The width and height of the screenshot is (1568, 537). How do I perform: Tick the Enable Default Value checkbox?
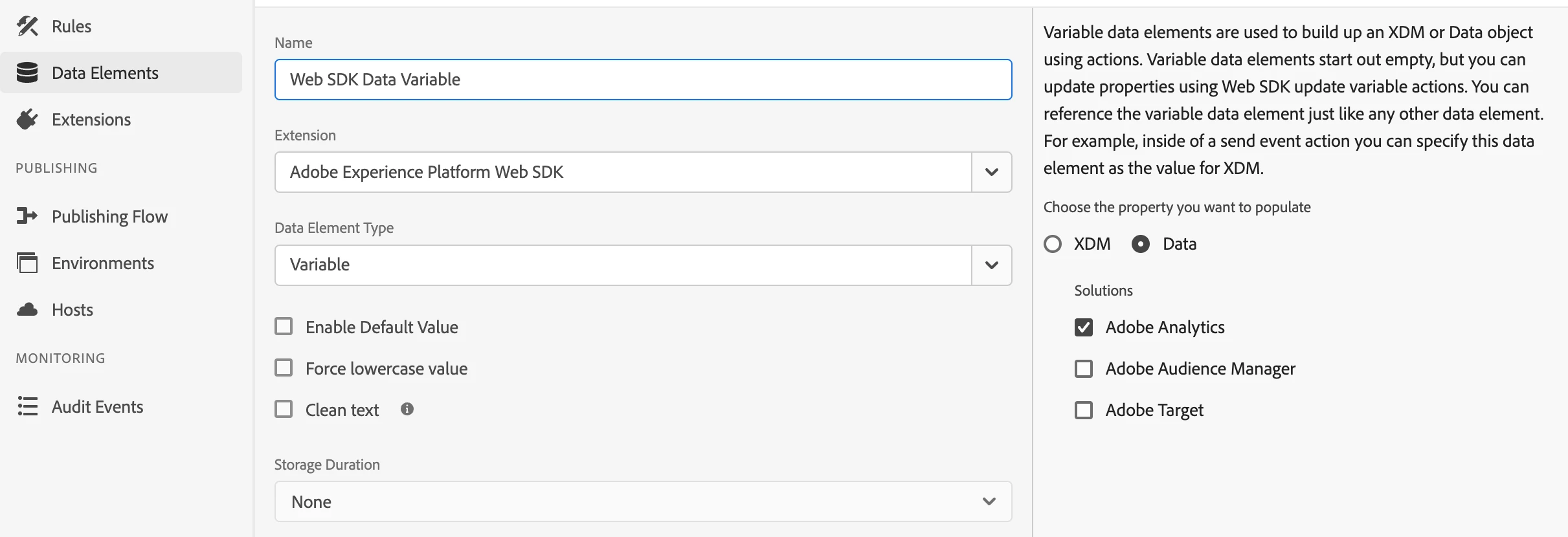[x=284, y=326]
